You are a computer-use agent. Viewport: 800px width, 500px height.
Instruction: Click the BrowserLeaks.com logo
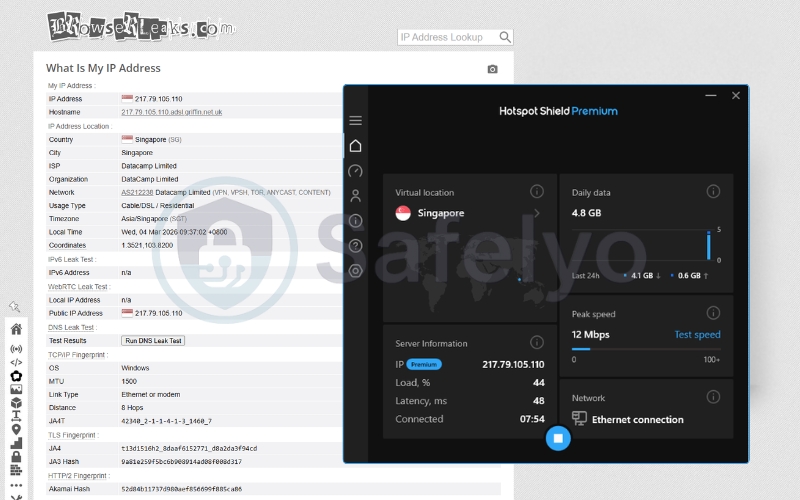coord(141,27)
